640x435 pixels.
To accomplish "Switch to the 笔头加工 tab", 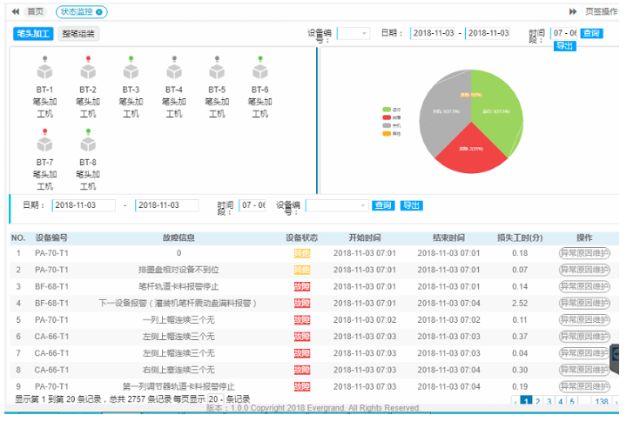I will pyautogui.click(x=34, y=33).
